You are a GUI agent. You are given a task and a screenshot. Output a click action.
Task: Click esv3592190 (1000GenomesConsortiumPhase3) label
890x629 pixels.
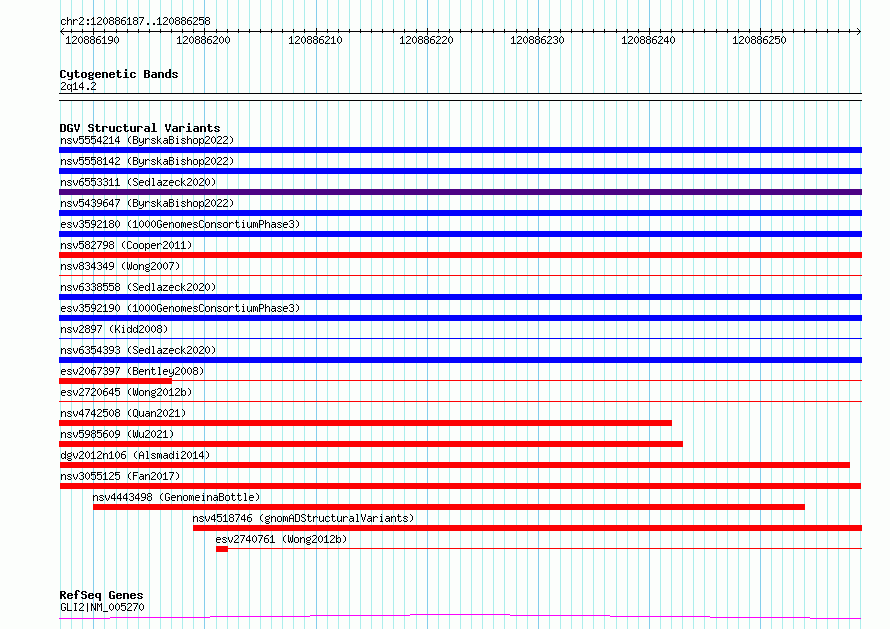point(180,308)
